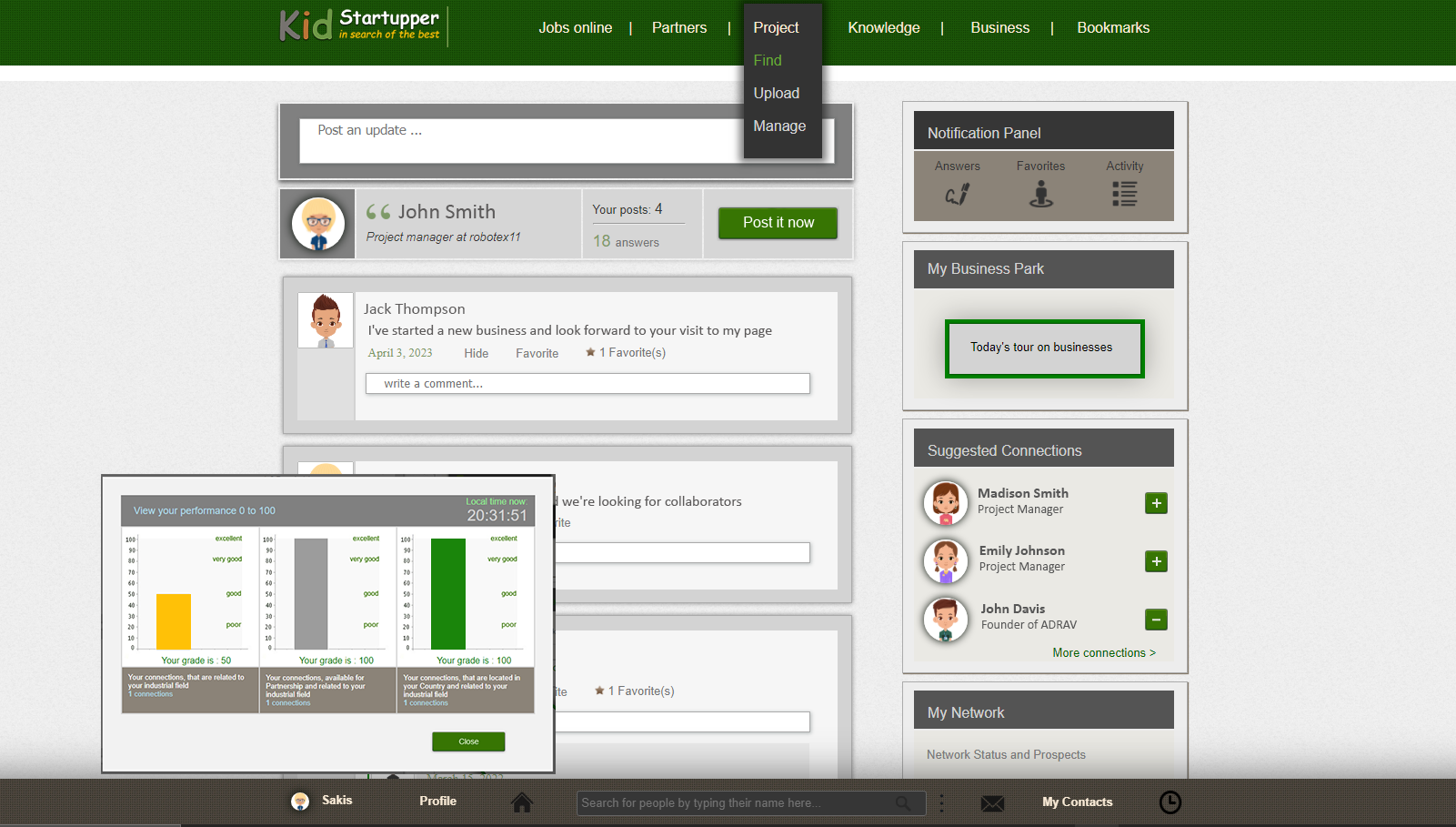This screenshot has width=1456, height=827.
Task: Open Emily Johnson's name link
Action: (1022, 550)
